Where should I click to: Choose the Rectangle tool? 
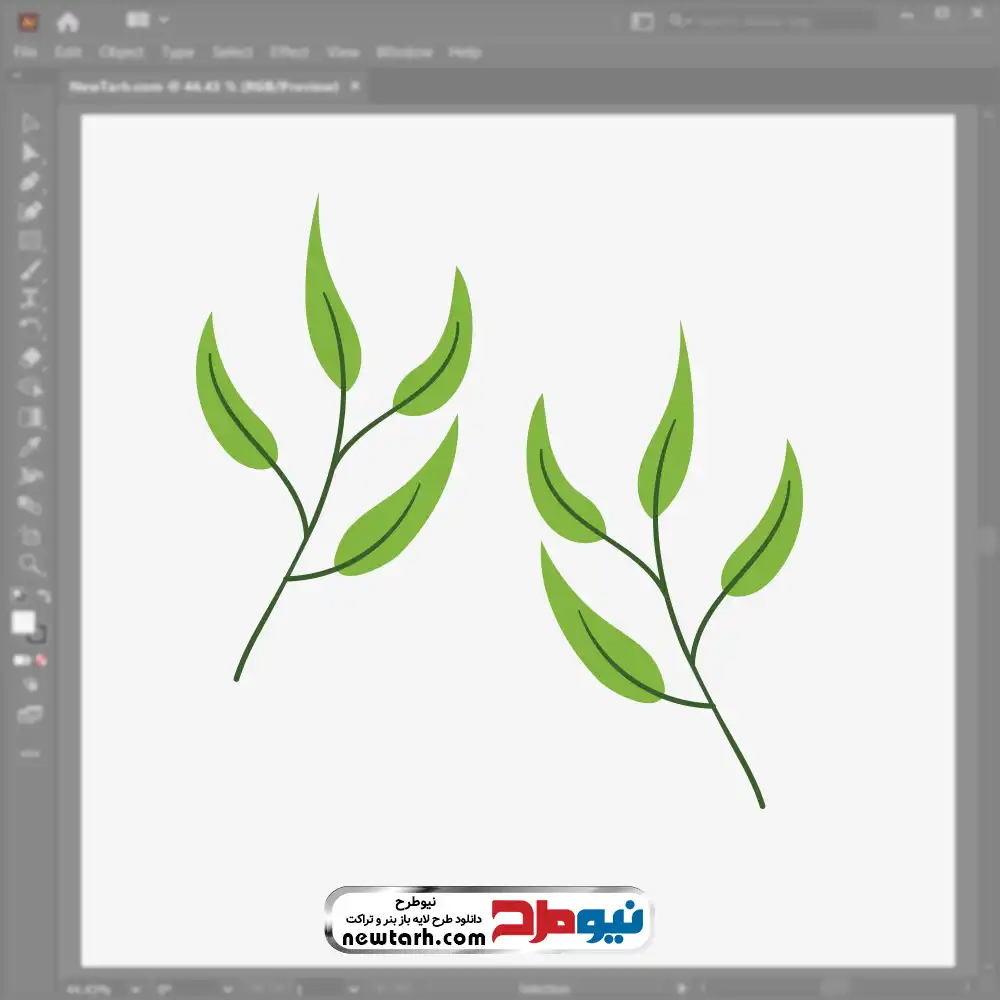(30, 240)
